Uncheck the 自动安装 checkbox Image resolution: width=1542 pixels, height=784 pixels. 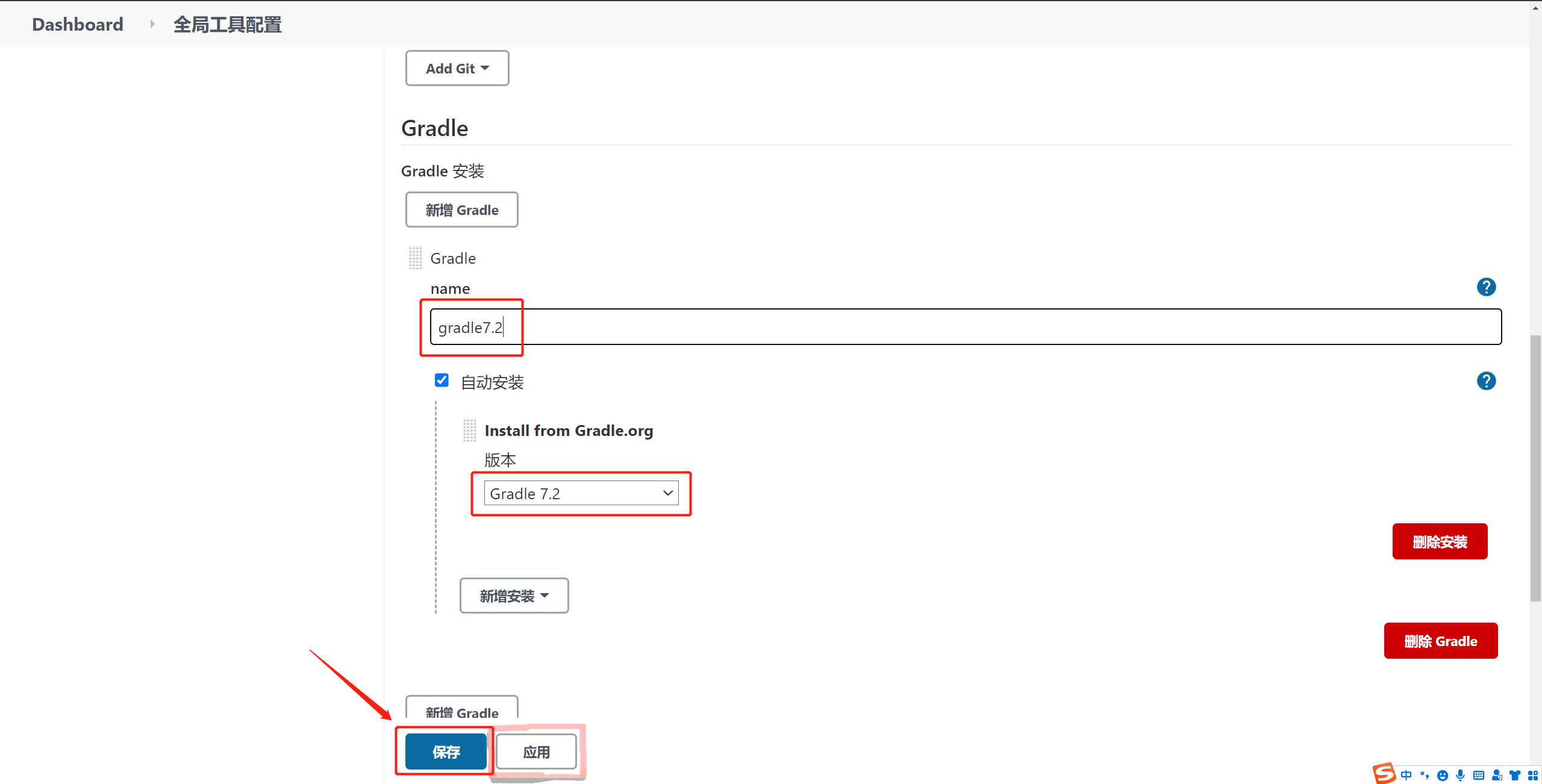click(442, 381)
